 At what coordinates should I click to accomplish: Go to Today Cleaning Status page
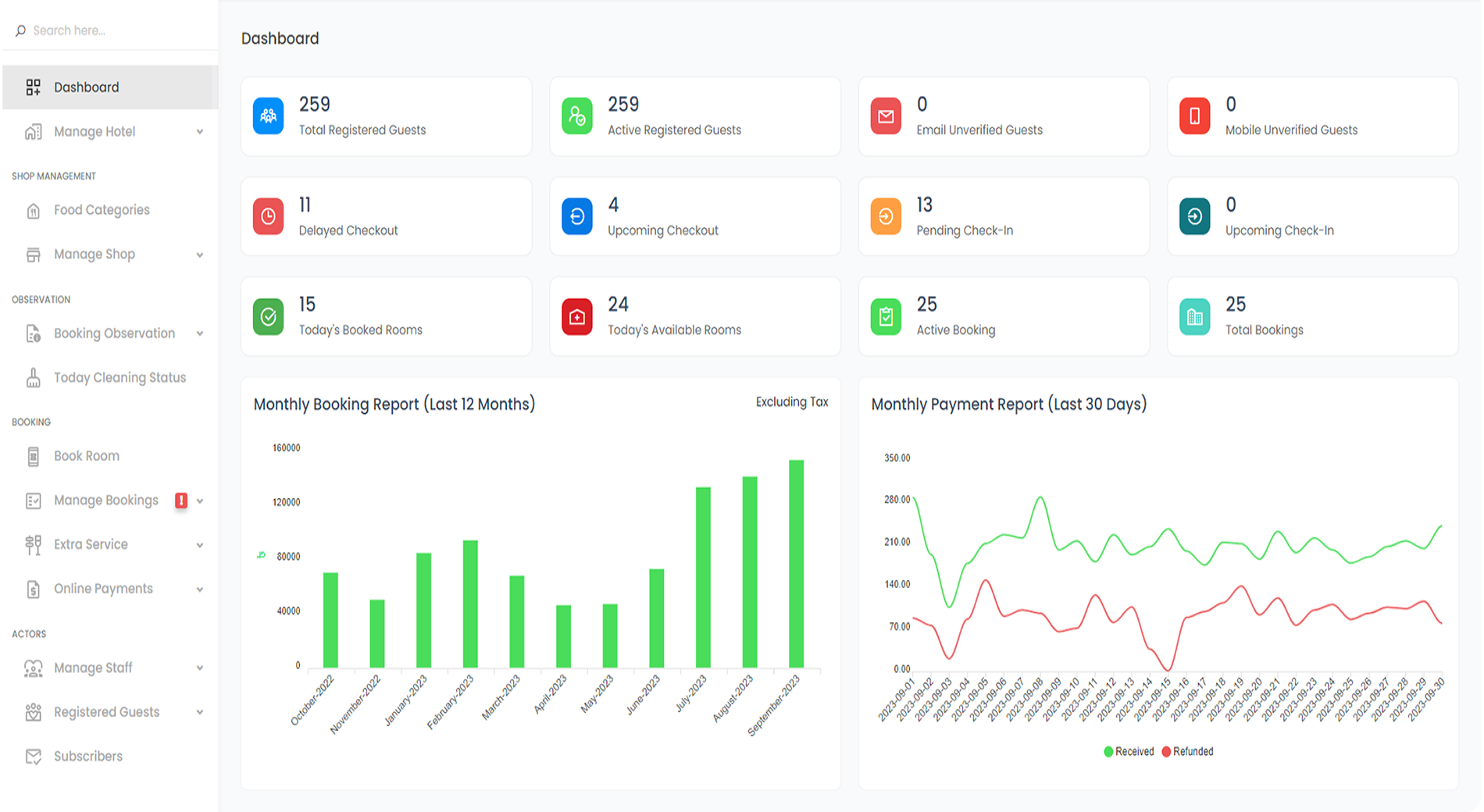click(x=120, y=378)
